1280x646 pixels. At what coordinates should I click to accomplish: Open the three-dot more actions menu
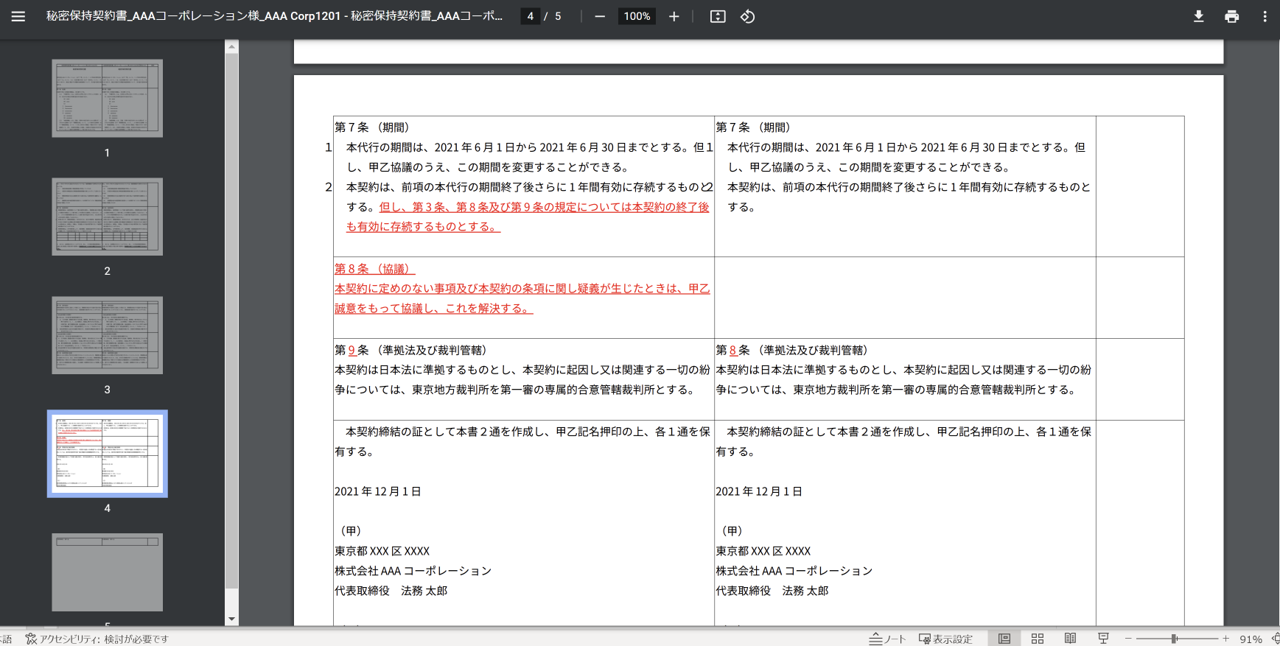(x=1264, y=16)
